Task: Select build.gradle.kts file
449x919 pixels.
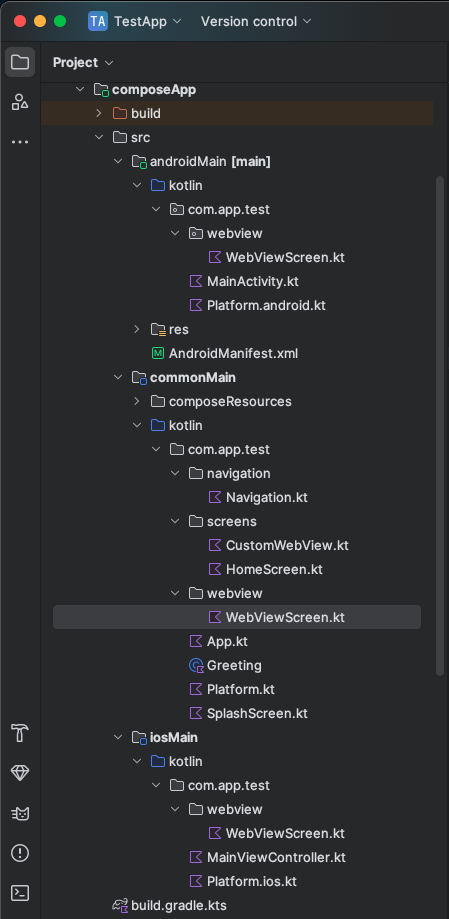Action: [170, 905]
